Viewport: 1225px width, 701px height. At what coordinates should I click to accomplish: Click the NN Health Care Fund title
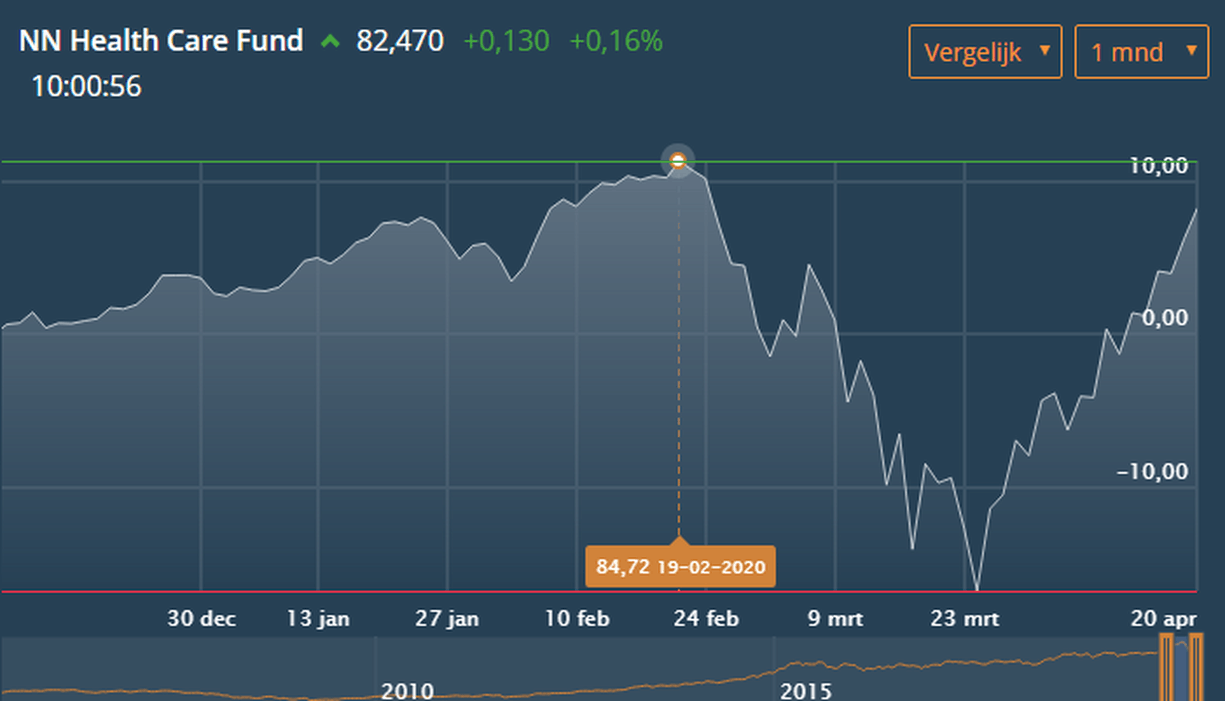(161, 41)
